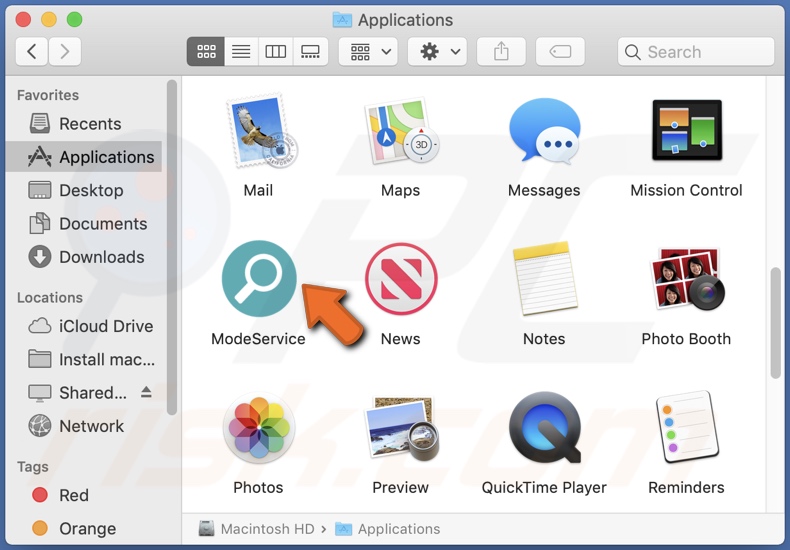Click the Edit Tags toolbar button
Screen dimensions: 790x550
point(560,51)
